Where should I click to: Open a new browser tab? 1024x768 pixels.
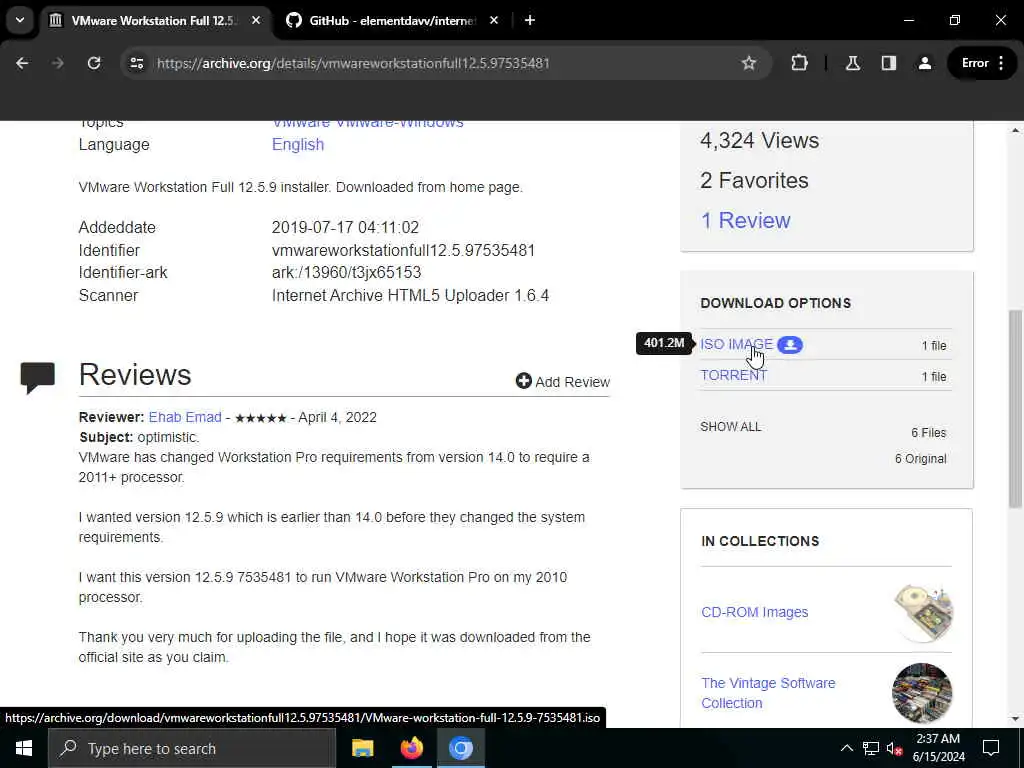pyautogui.click(x=530, y=21)
